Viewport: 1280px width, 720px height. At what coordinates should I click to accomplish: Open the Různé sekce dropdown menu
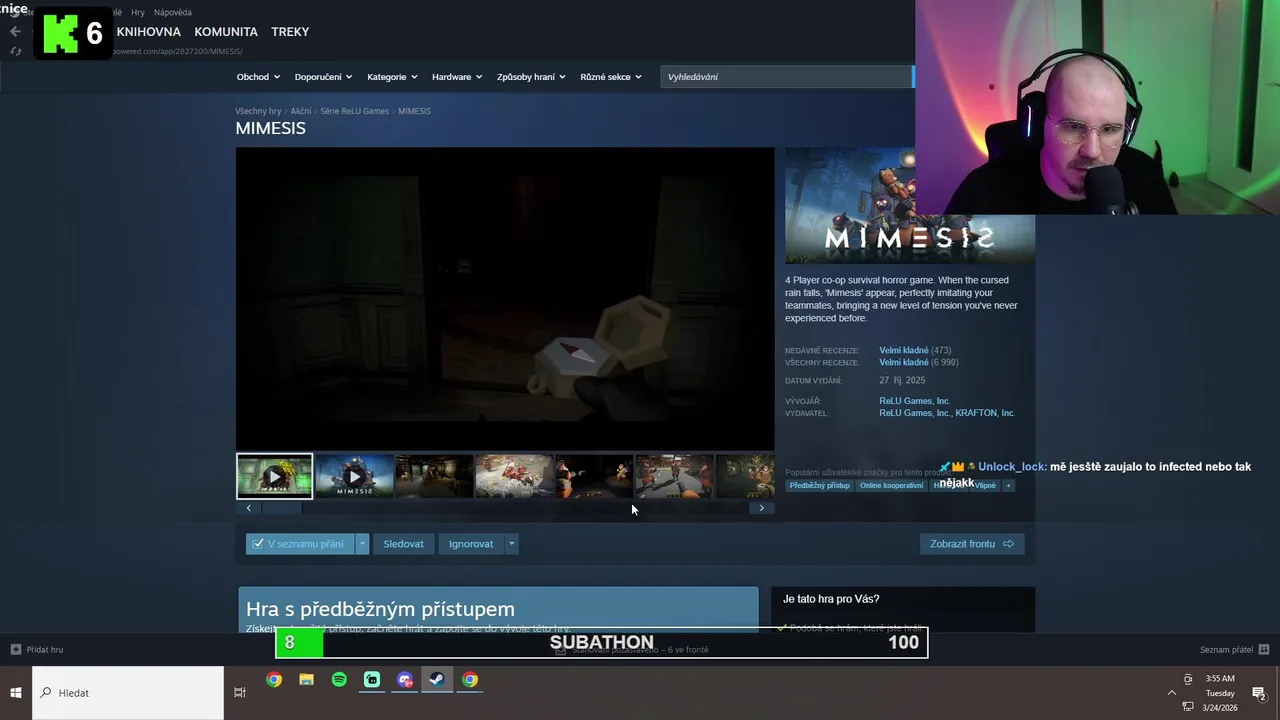(x=611, y=77)
